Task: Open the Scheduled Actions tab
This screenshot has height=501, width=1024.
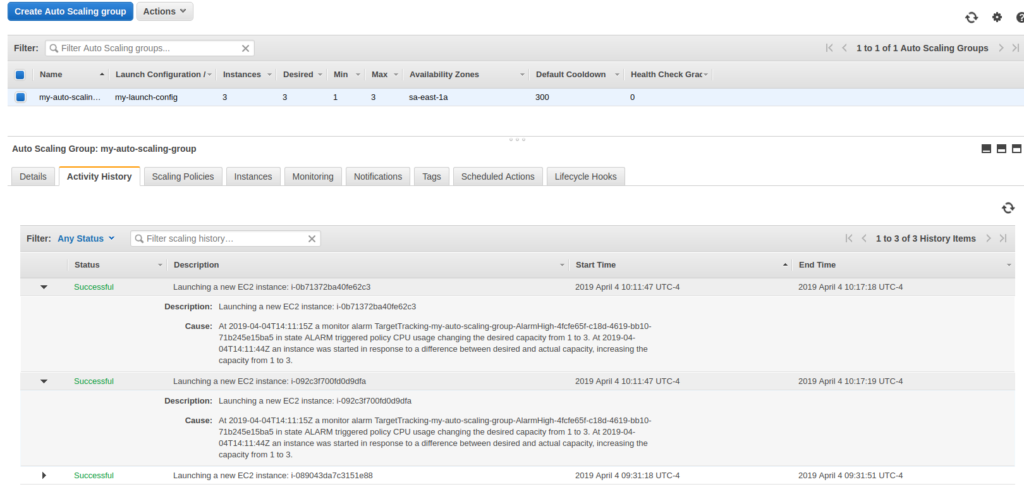Action: (x=498, y=176)
